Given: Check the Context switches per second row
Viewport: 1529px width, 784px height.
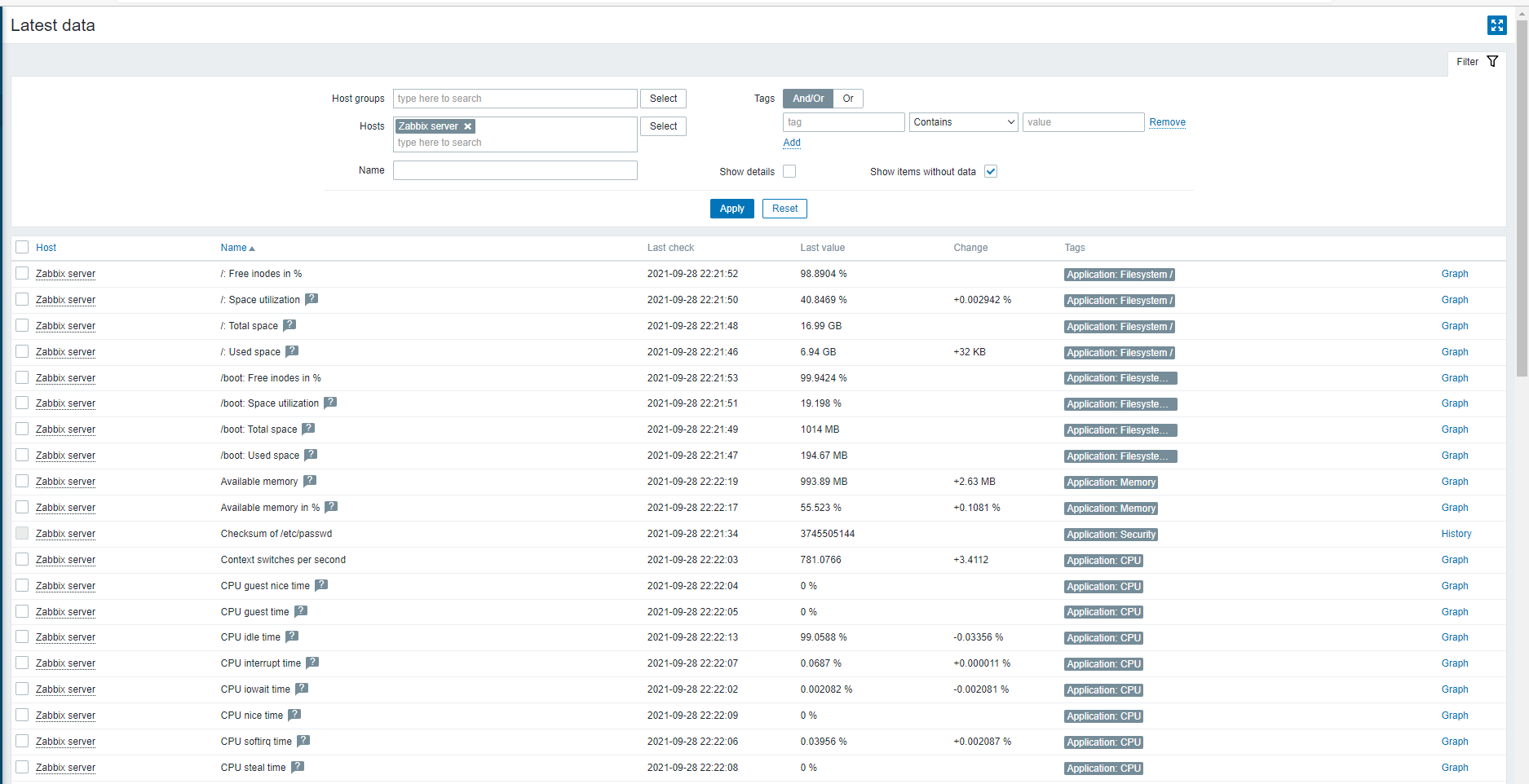Looking at the screenshot, I should (x=22, y=559).
